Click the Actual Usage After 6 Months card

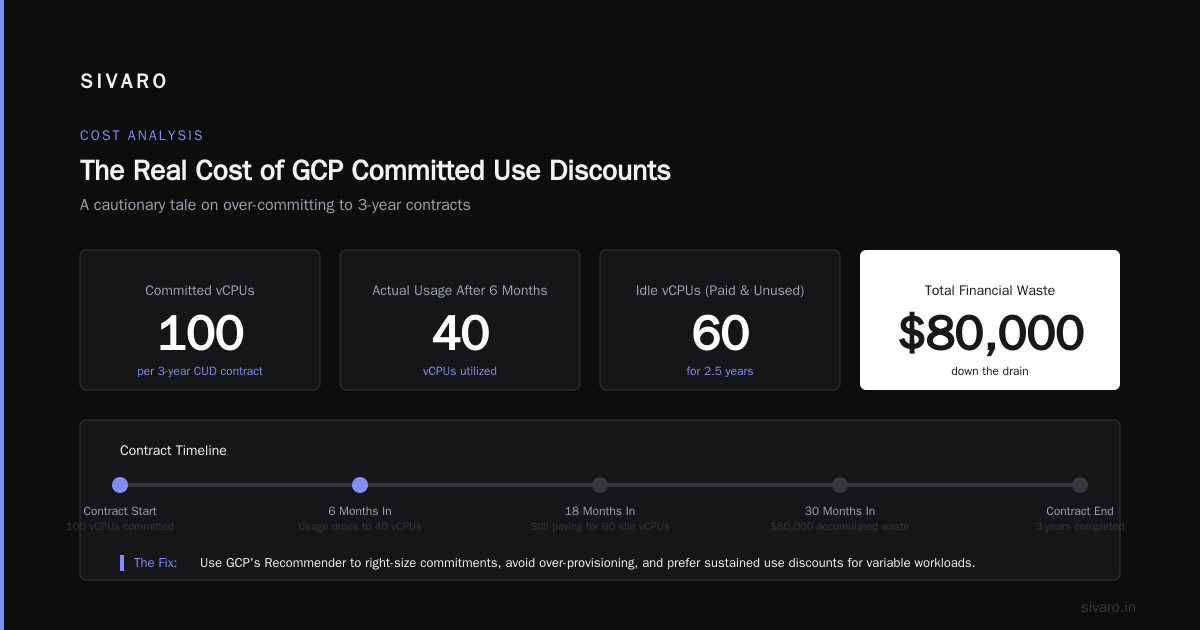[x=460, y=320]
